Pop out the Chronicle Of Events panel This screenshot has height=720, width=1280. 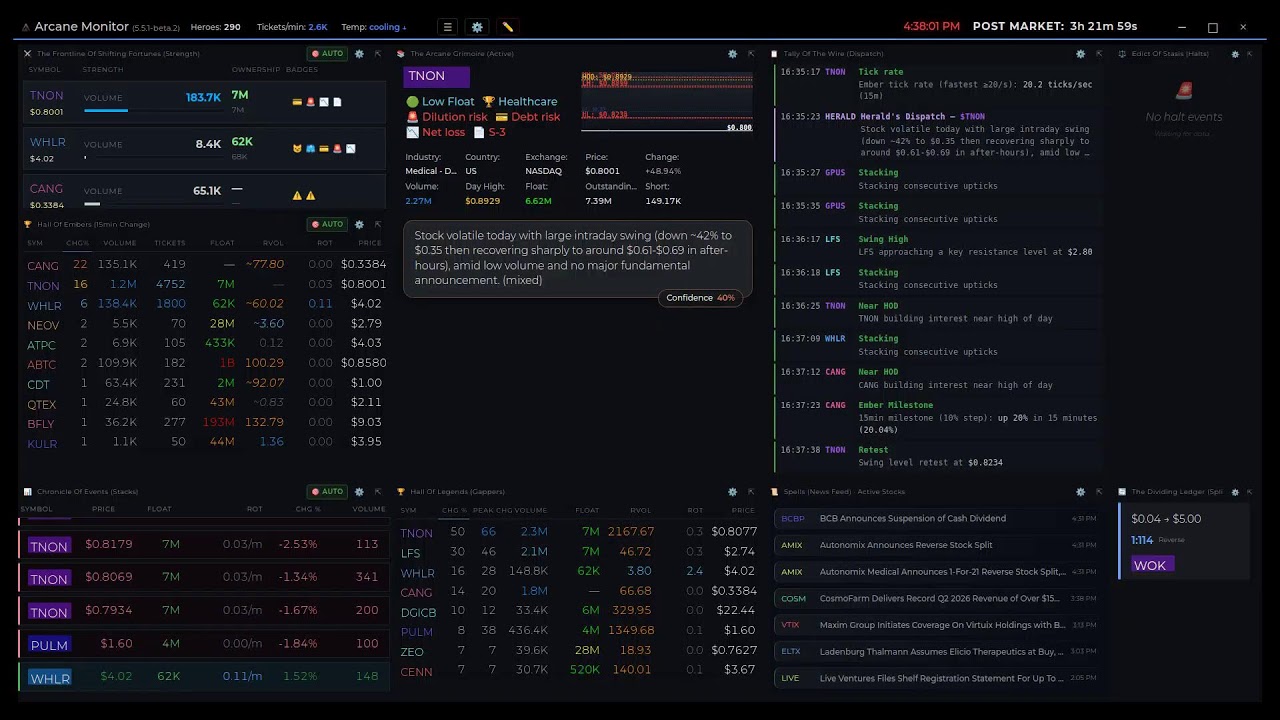pos(378,492)
